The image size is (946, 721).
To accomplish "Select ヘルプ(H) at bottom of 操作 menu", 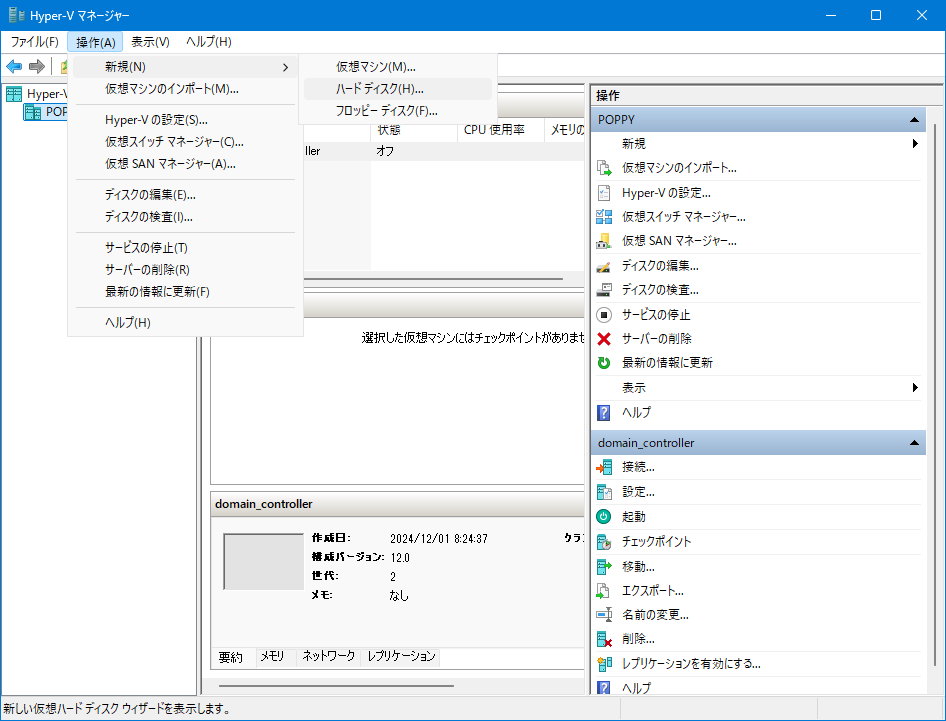I will point(185,323).
